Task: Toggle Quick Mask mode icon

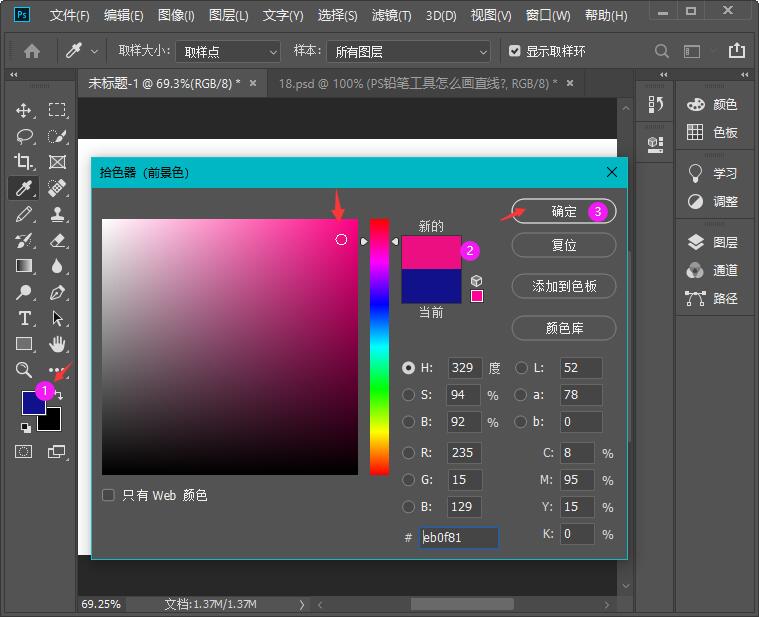Action: coord(23,451)
